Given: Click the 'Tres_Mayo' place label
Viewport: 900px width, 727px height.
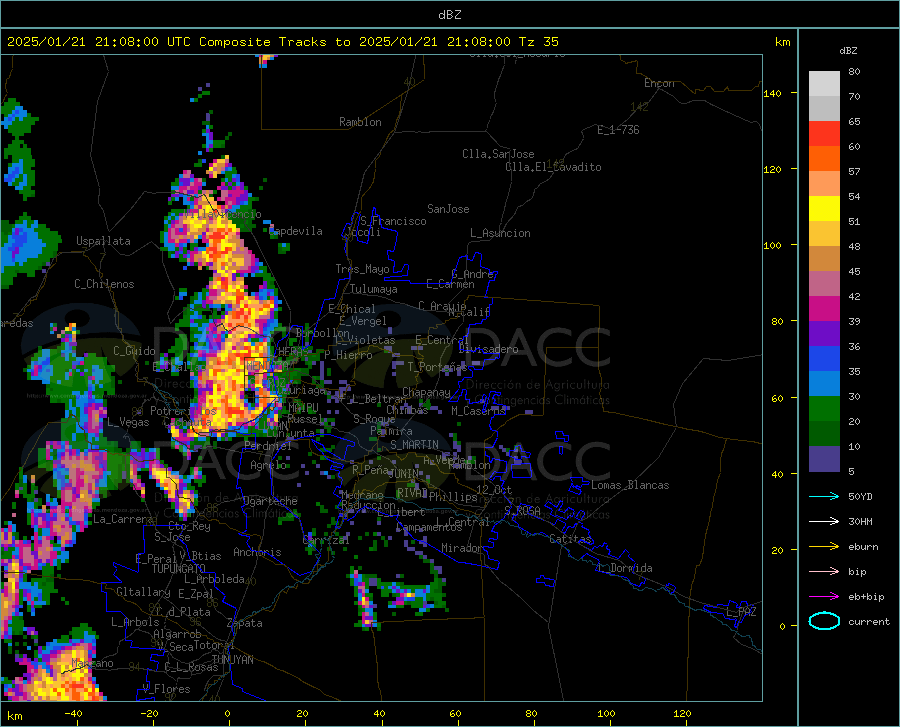Looking at the screenshot, I should 362,269.
